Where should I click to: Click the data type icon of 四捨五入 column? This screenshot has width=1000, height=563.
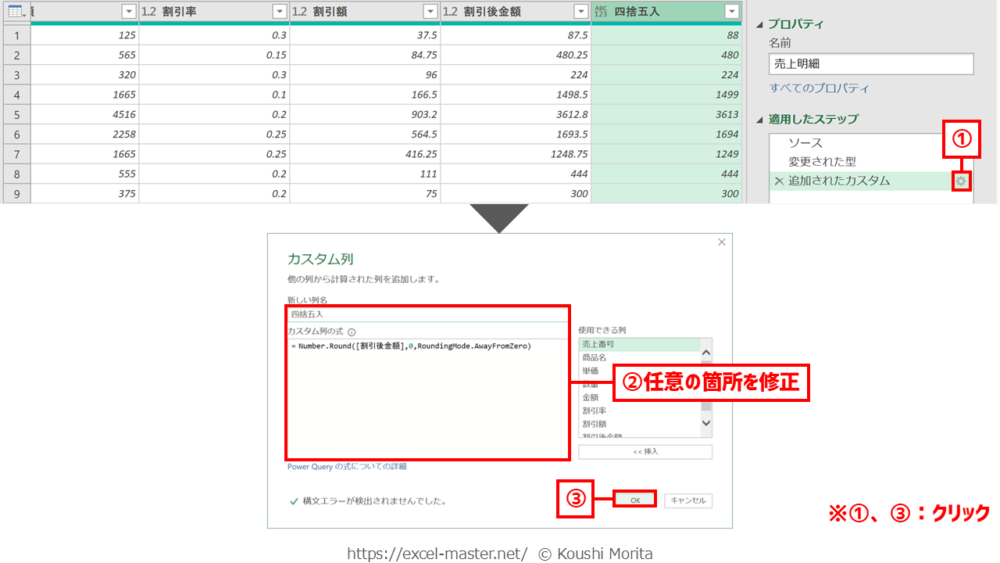click(601, 11)
